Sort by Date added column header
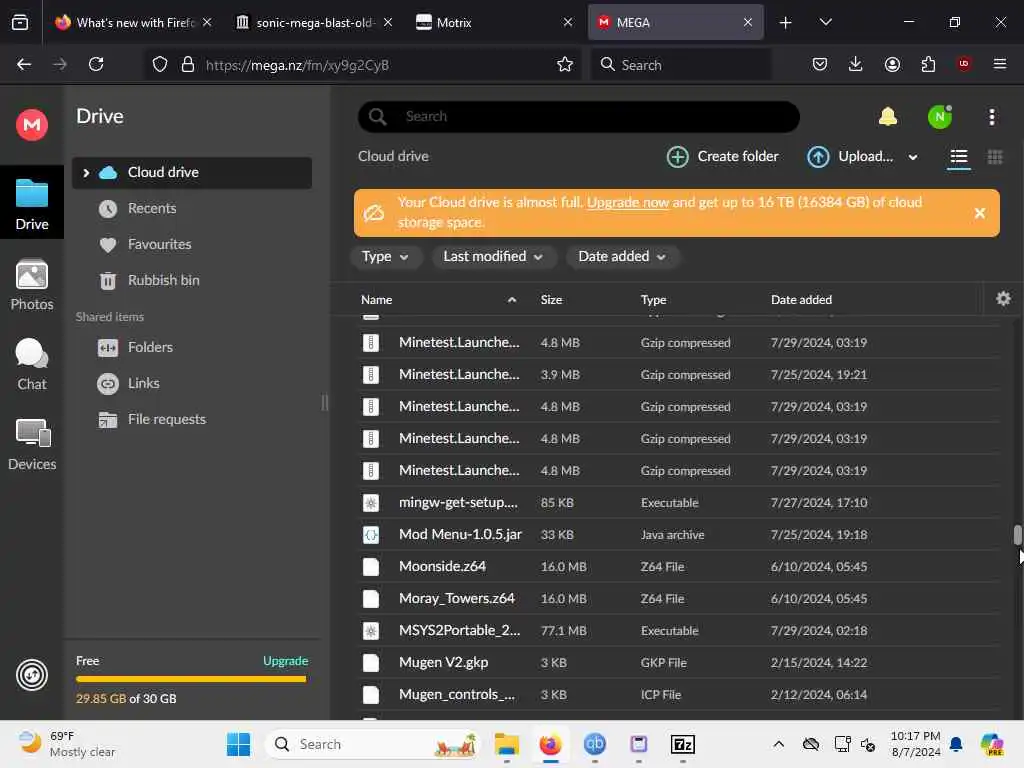 coord(801,300)
